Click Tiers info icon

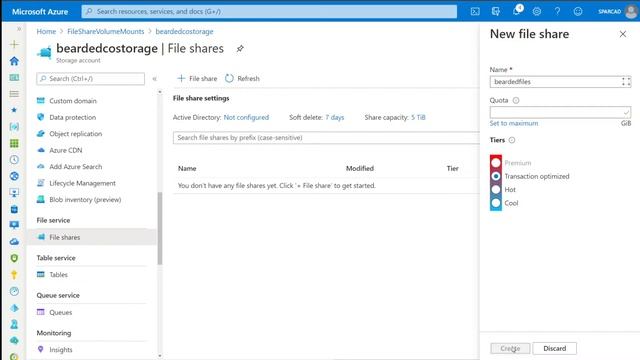pos(512,140)
